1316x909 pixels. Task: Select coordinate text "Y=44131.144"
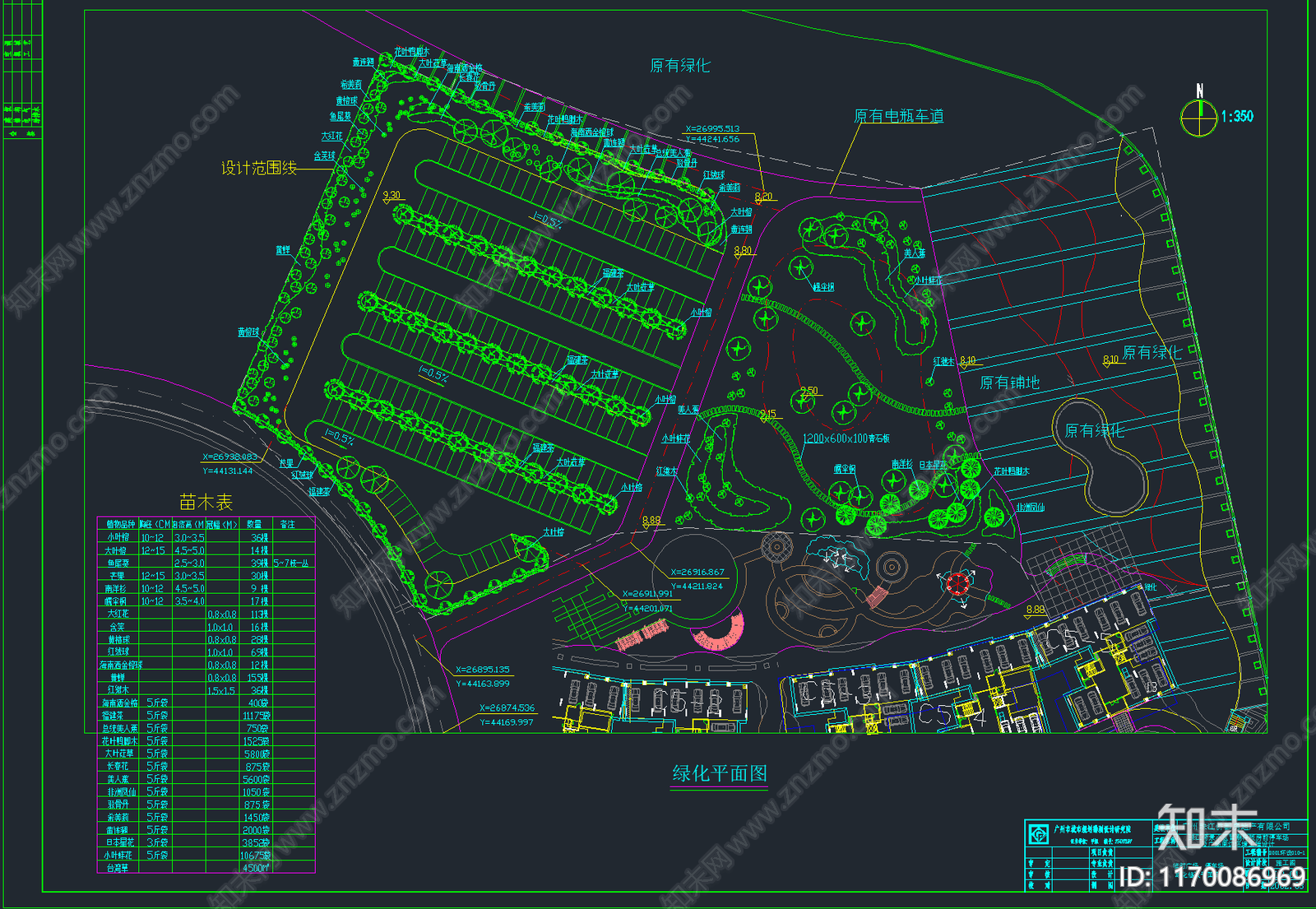click(x=228, y=471)
